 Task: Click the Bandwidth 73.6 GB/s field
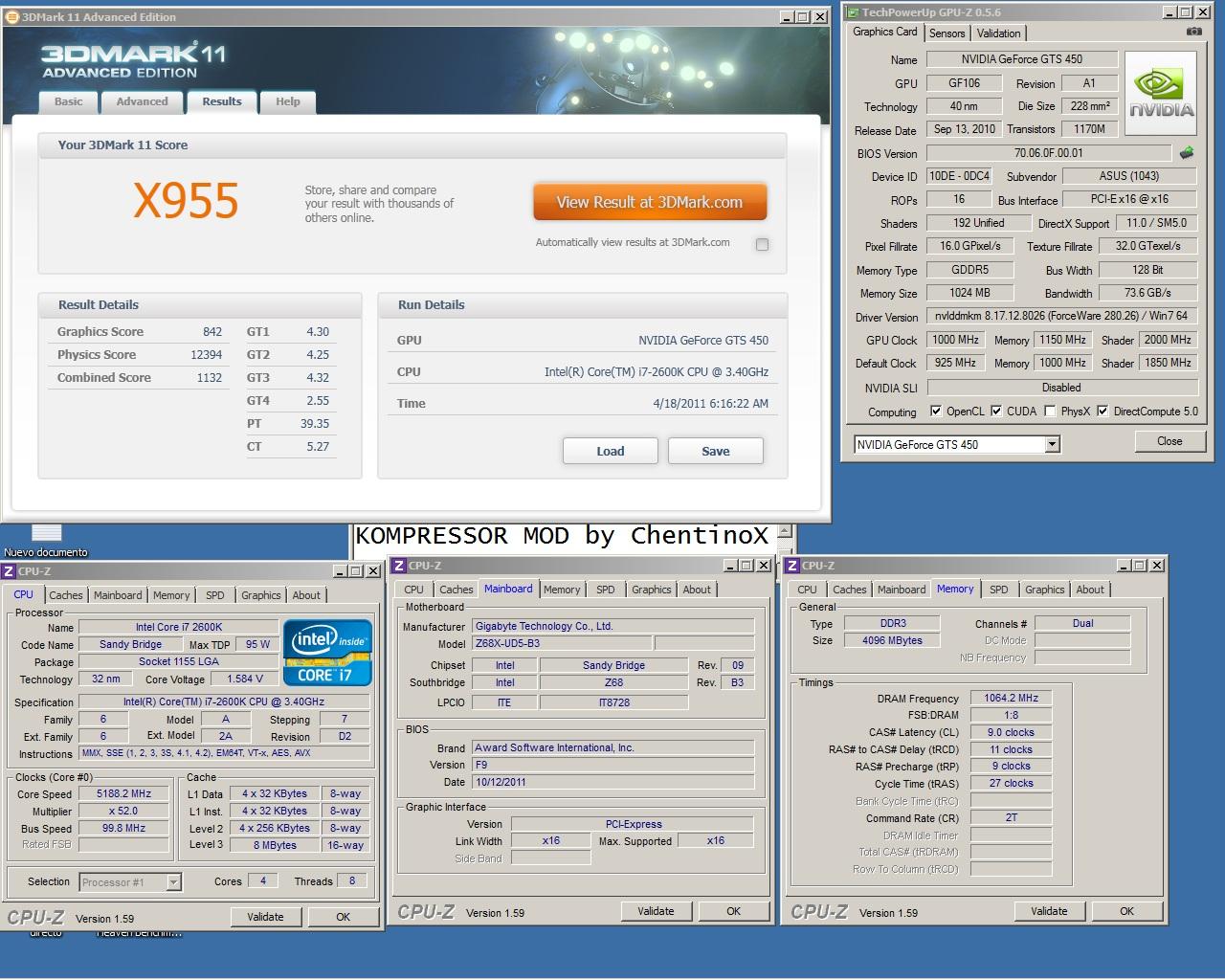(1147, 293)
